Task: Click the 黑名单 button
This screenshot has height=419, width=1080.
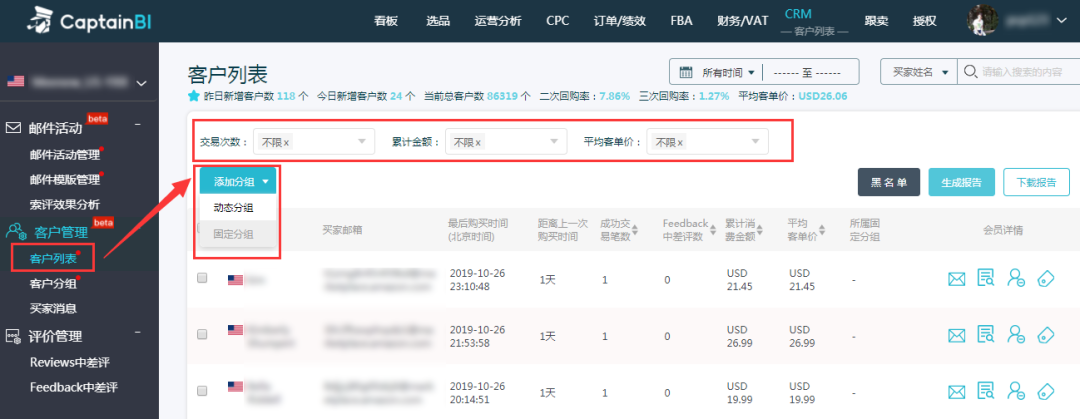Action: [x=889, y=183]
